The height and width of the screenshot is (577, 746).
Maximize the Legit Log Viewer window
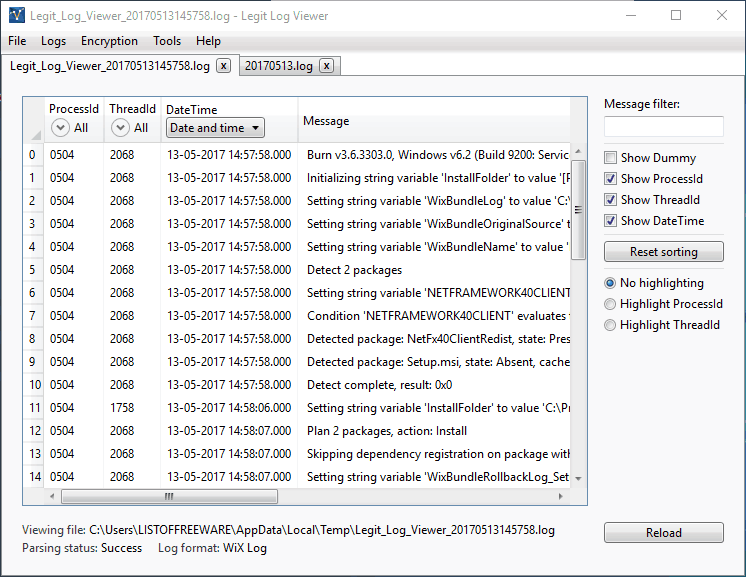click(x=676, y=15)
